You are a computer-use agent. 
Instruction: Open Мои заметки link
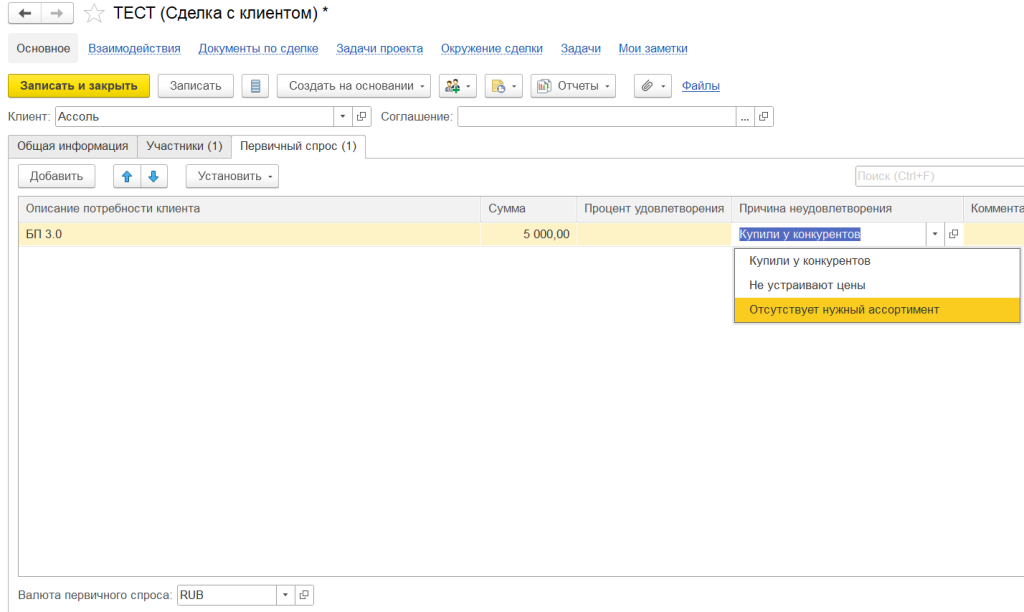(653, 48)
